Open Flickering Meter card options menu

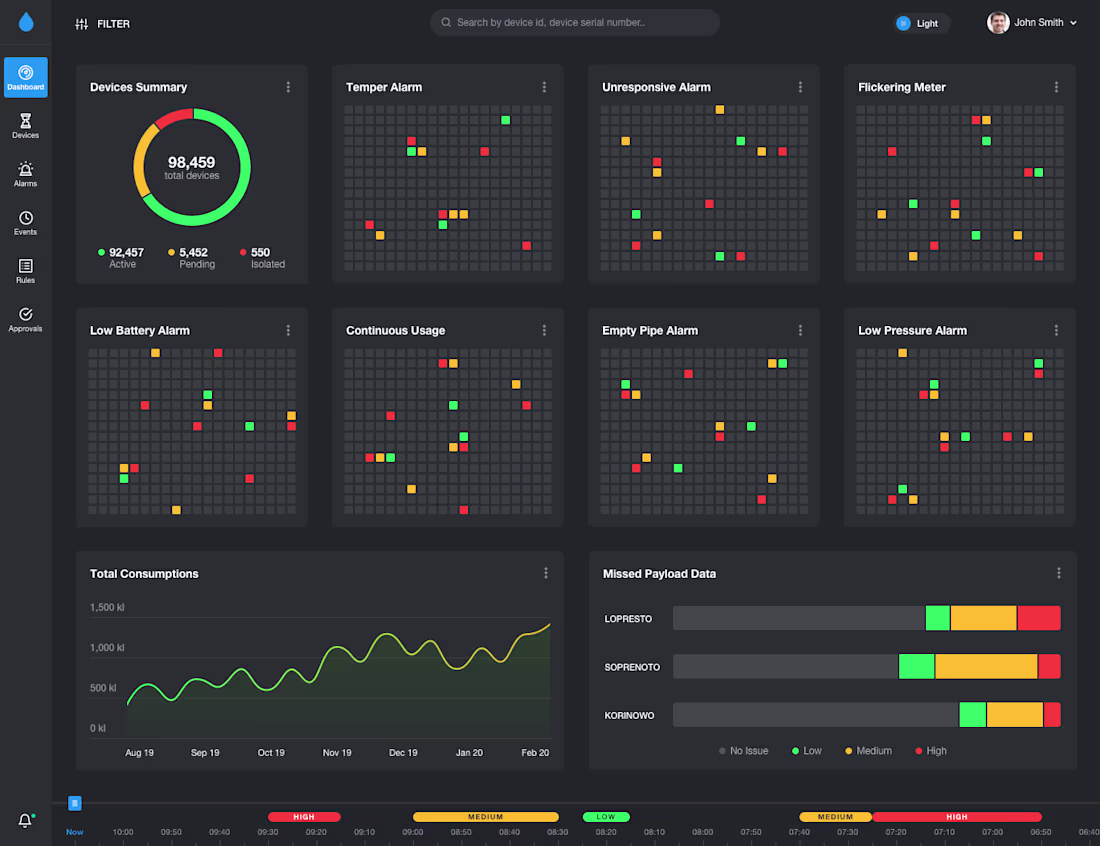(x=1057, y=87)
